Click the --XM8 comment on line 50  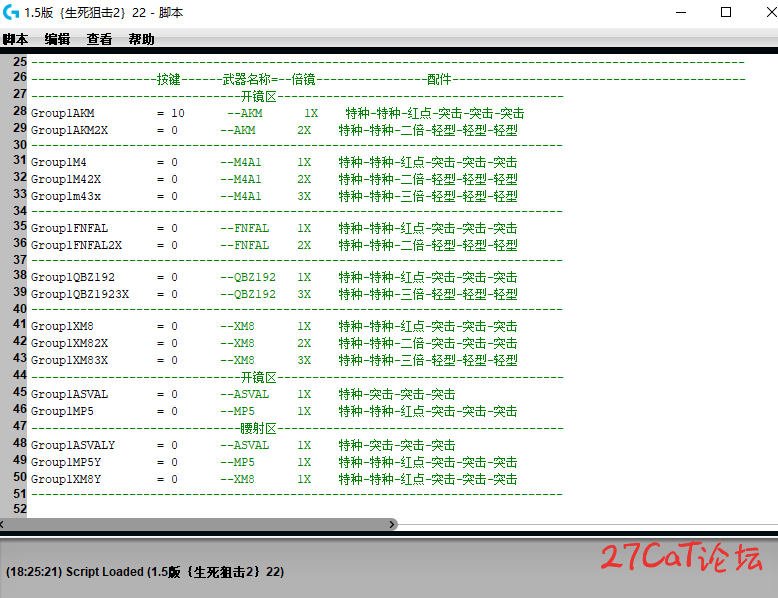237,479
